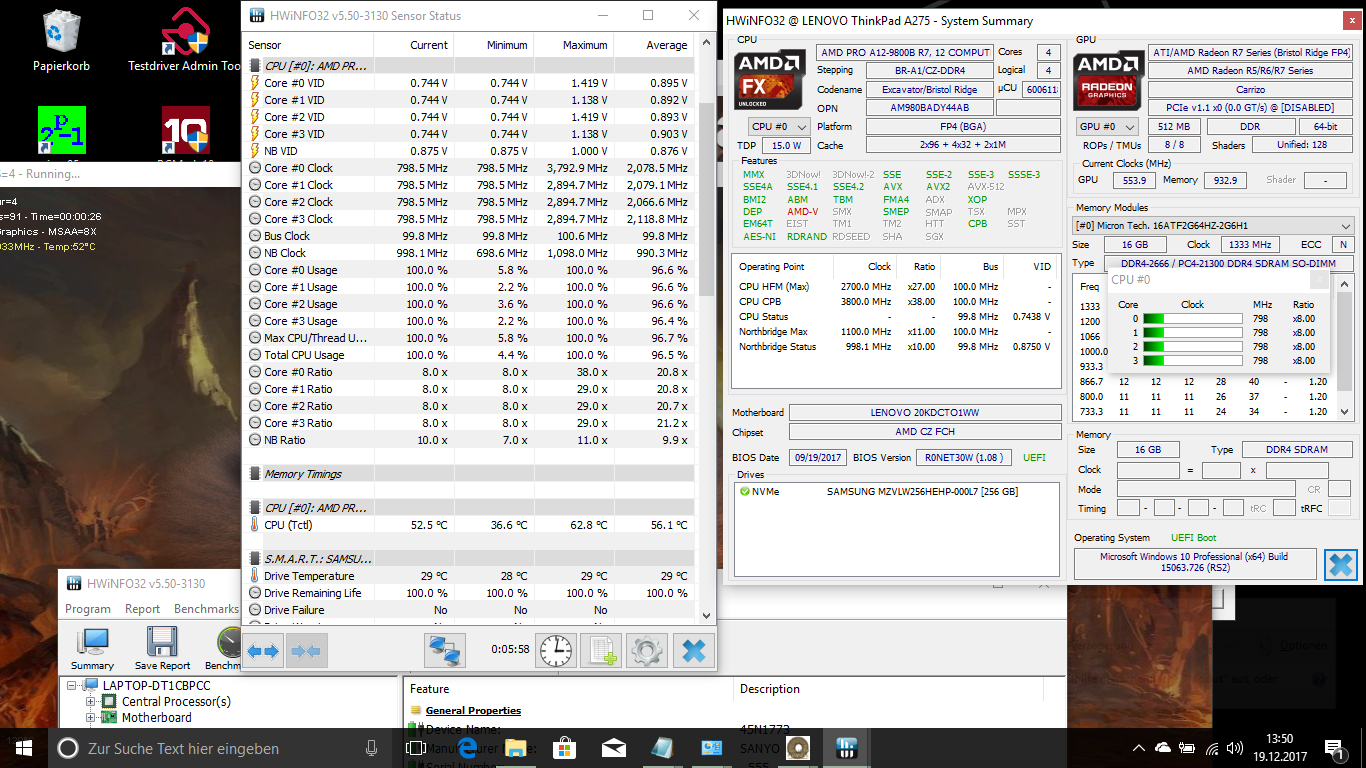The height and width of the screenshot is (768, 1366).
Task: Select the 'CPU (Tctl)' temperature row
Action: pyautogui.click(x=470, y=525)
